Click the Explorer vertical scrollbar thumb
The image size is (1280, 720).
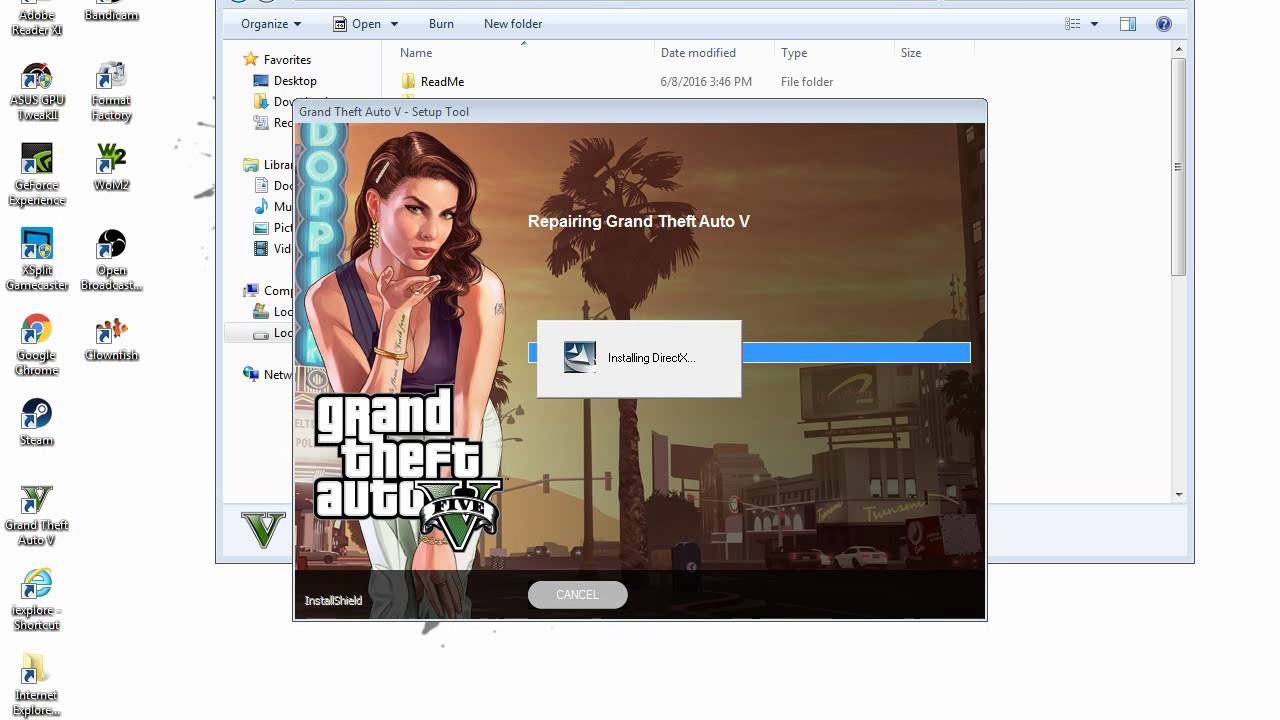1179,167
